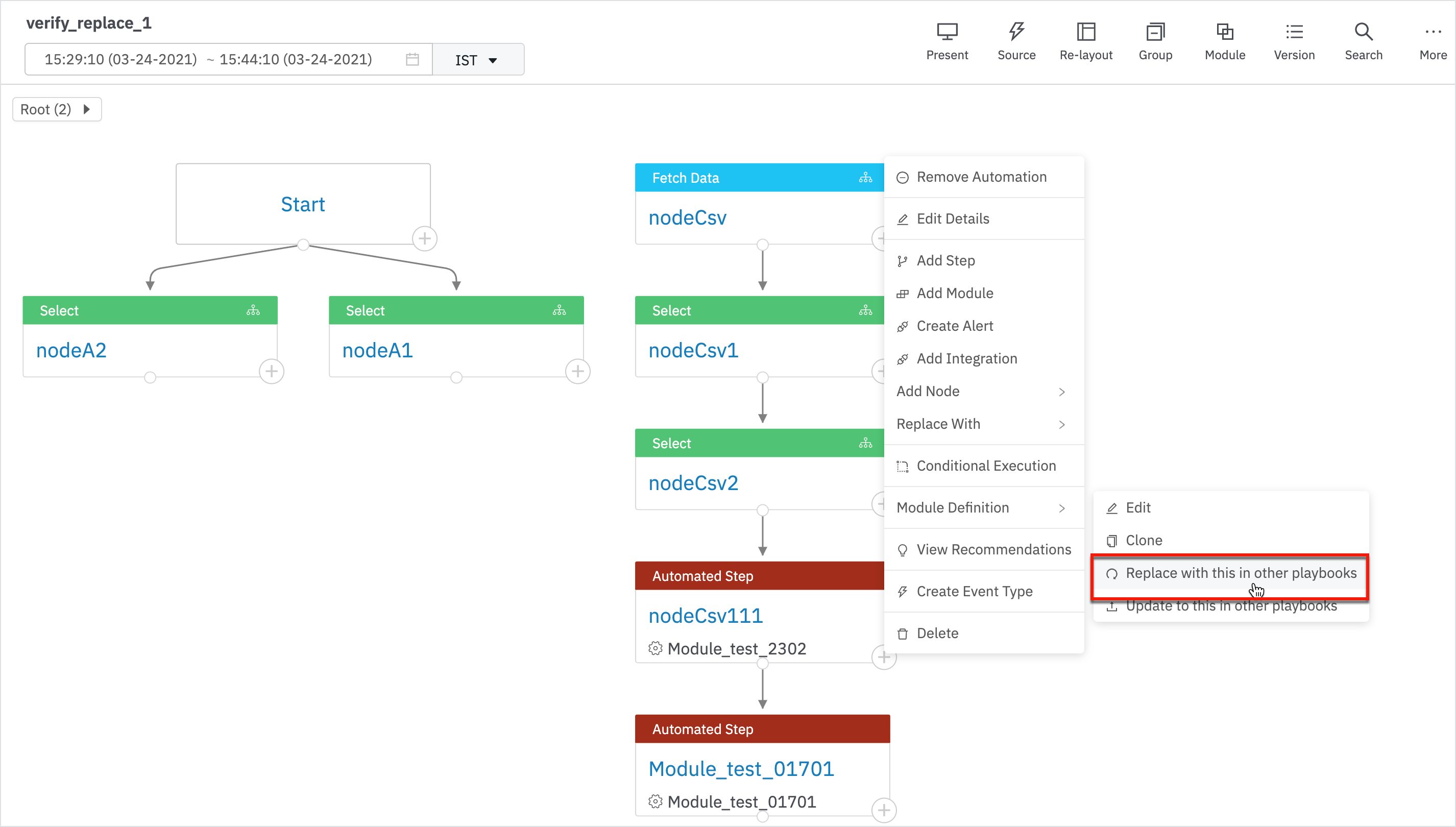
Task: Click the Start node output connector
Action: coord(303,245)
